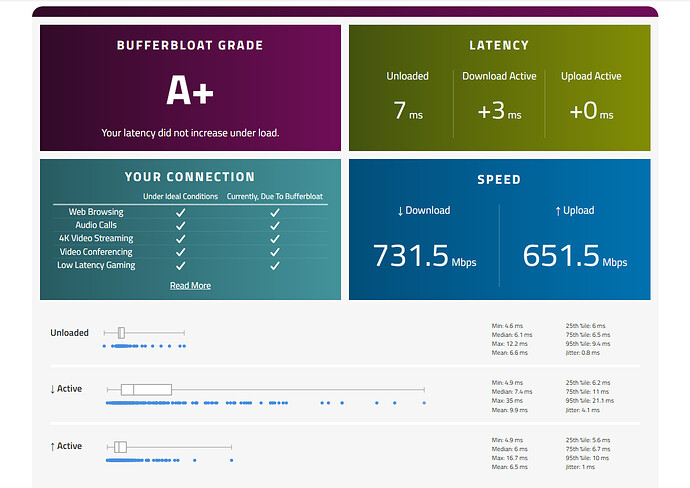Select the 651.5 Mbps upload speed value
The height and width of the screenshot is (488, 690).
pyautogui.click(x=574, y=257)
